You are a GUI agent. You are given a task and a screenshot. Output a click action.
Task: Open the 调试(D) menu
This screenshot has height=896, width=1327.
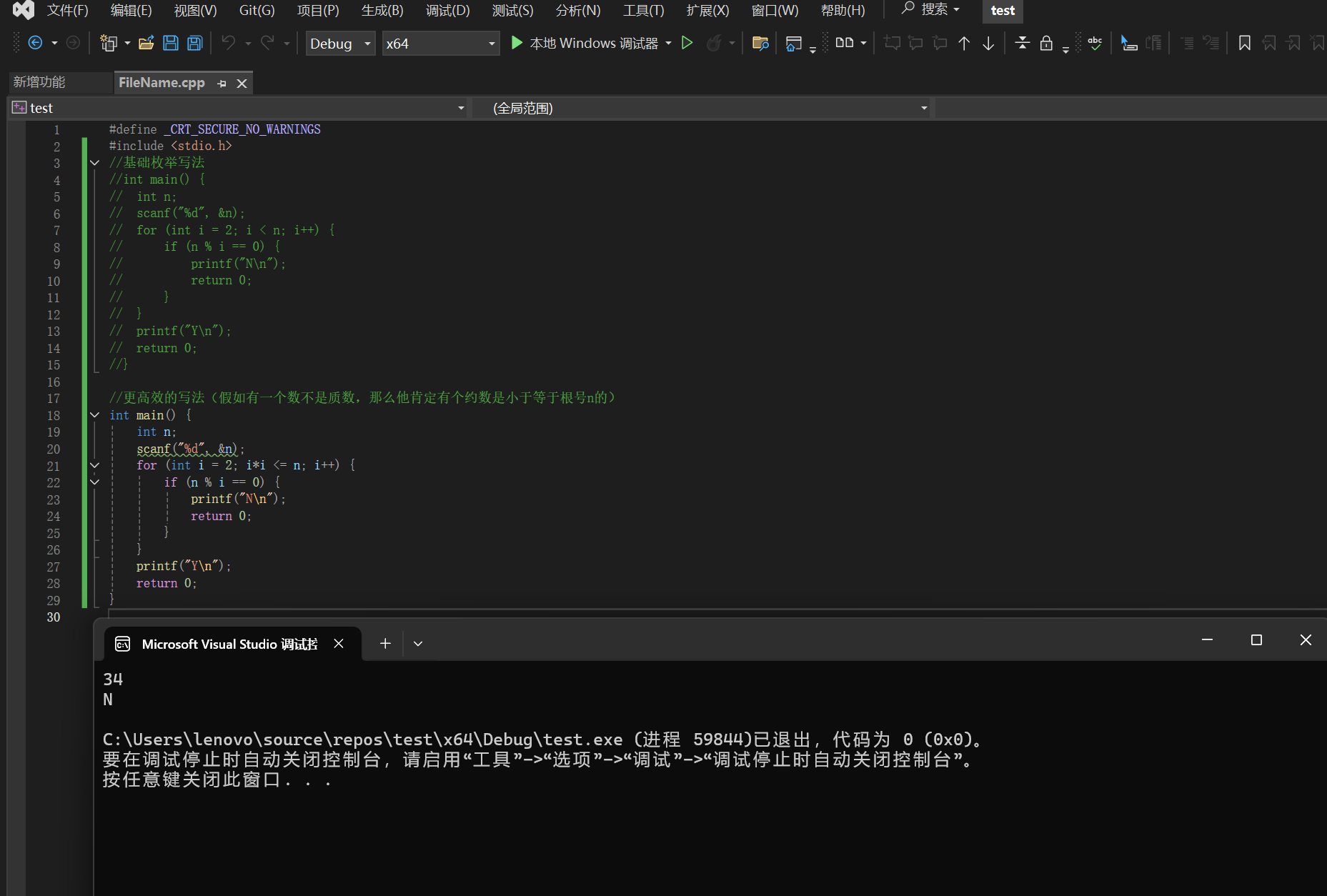(447, 11)
